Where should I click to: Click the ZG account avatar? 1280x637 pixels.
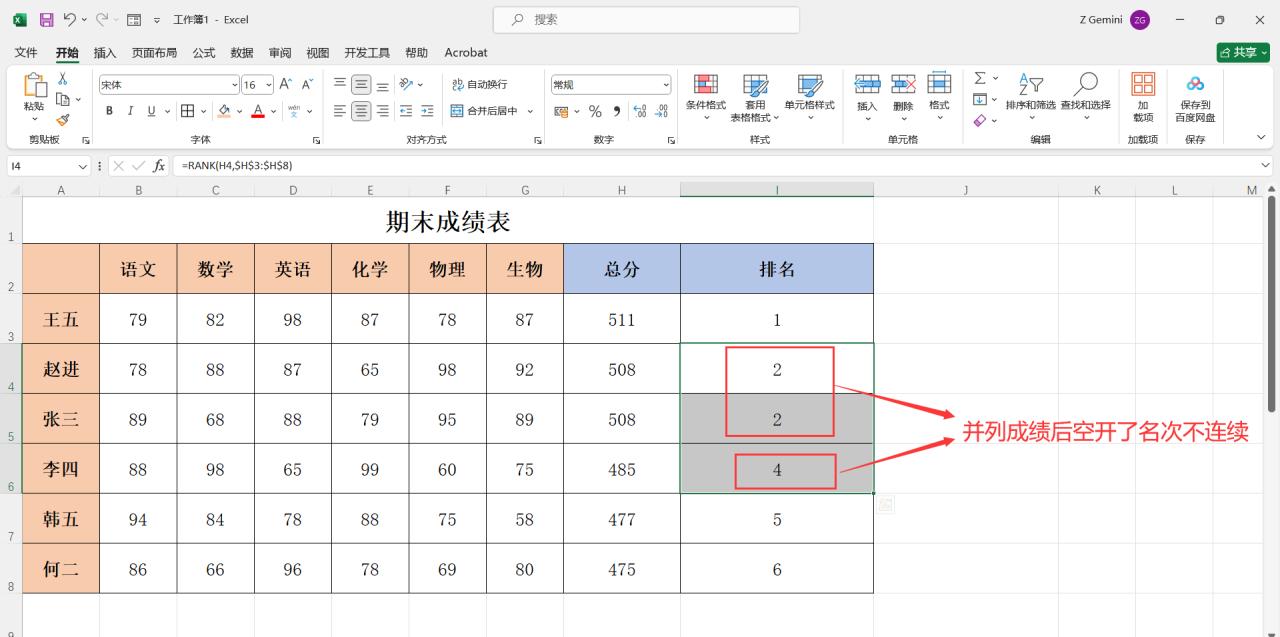1140,20
